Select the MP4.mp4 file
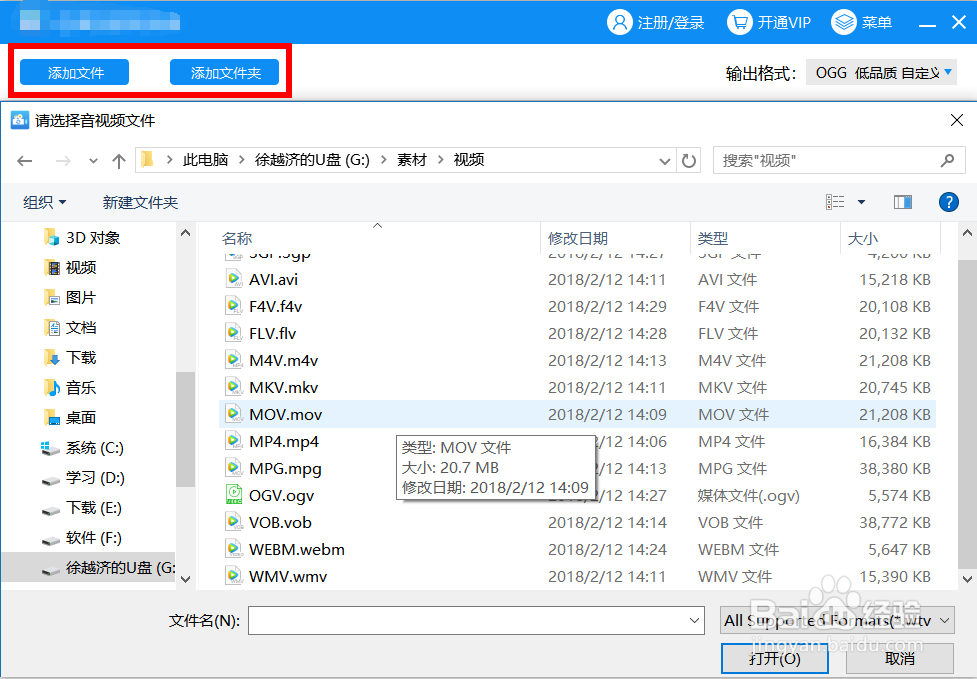The height and width of the screenshot is (679, 977). click(577, 441)
